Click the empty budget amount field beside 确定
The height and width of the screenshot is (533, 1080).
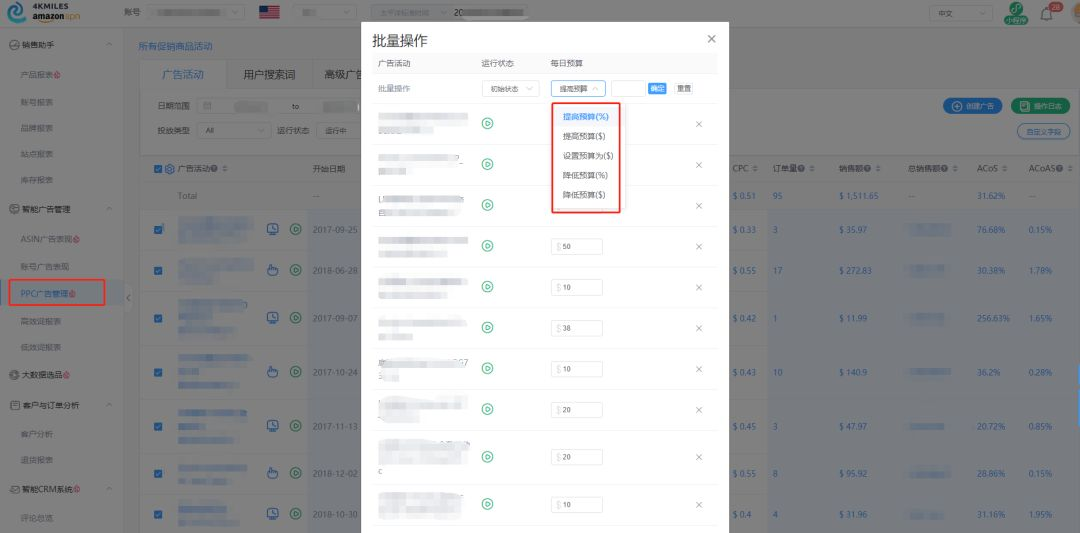point(628,89)
